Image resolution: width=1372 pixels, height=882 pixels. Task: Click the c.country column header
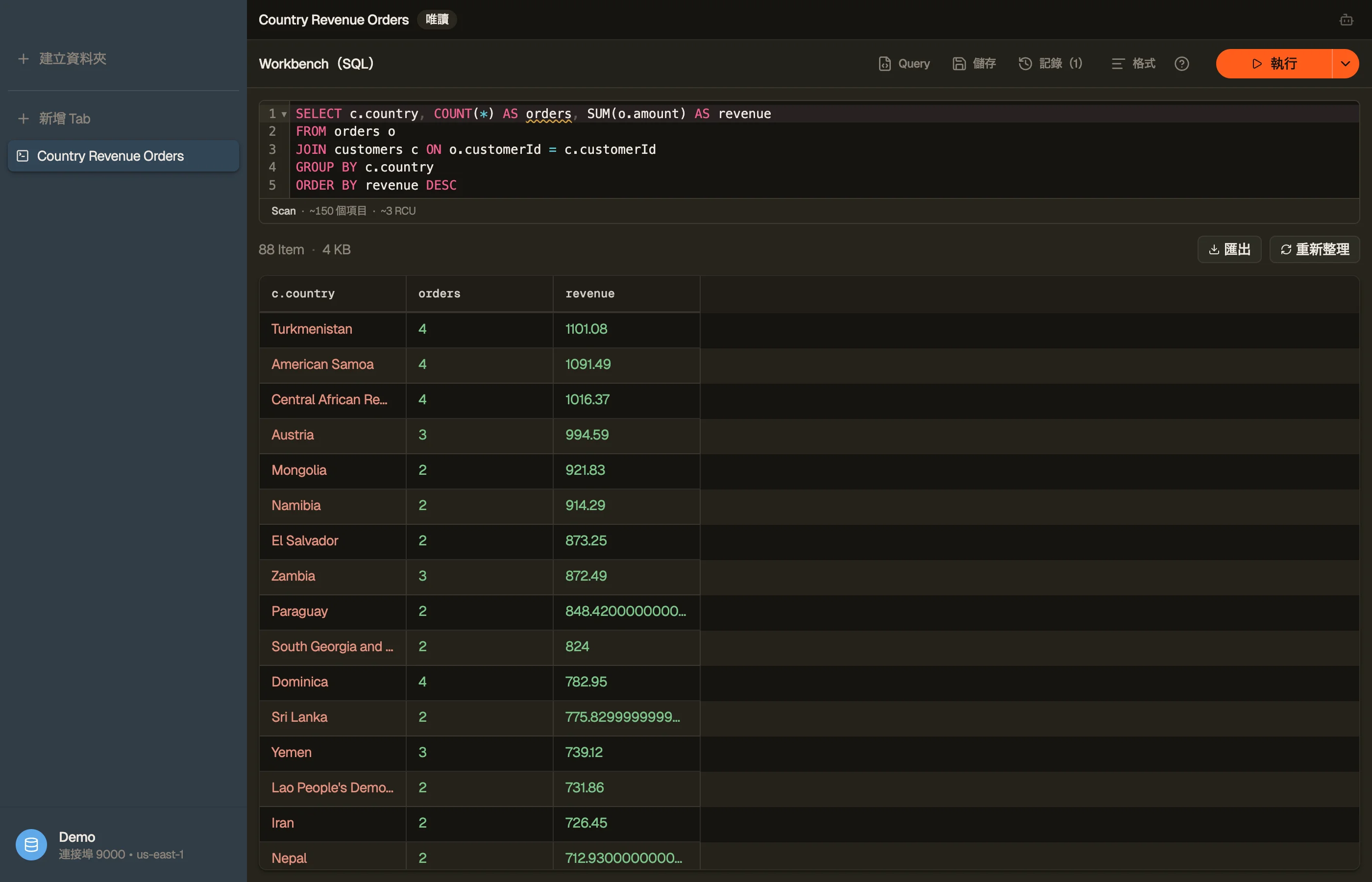[x=333, y=294]
